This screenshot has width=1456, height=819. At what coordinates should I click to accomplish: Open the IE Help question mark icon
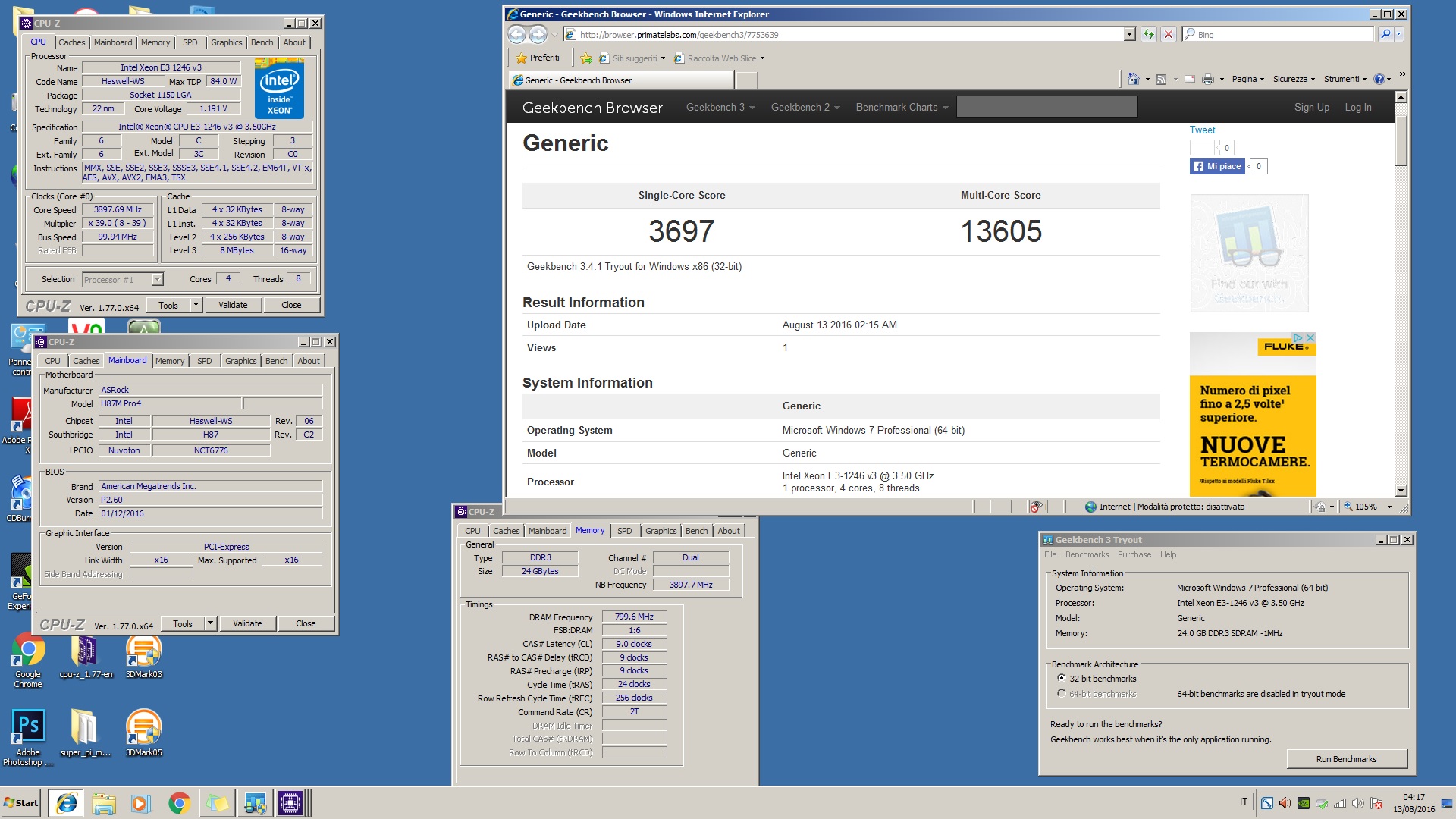(x=1379, y=79)
